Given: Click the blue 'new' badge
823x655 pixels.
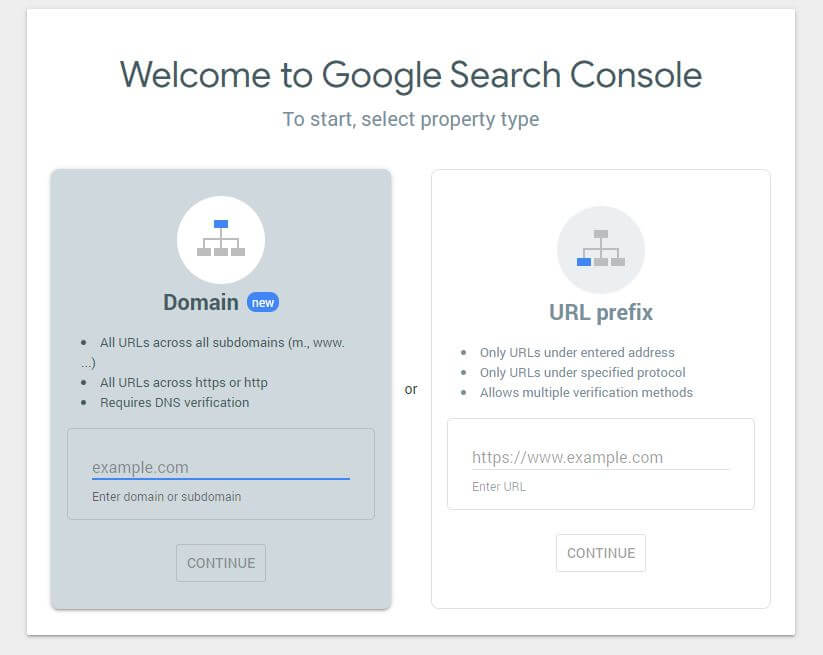Looking at the screenshot, I should click(x=263, y=302).
